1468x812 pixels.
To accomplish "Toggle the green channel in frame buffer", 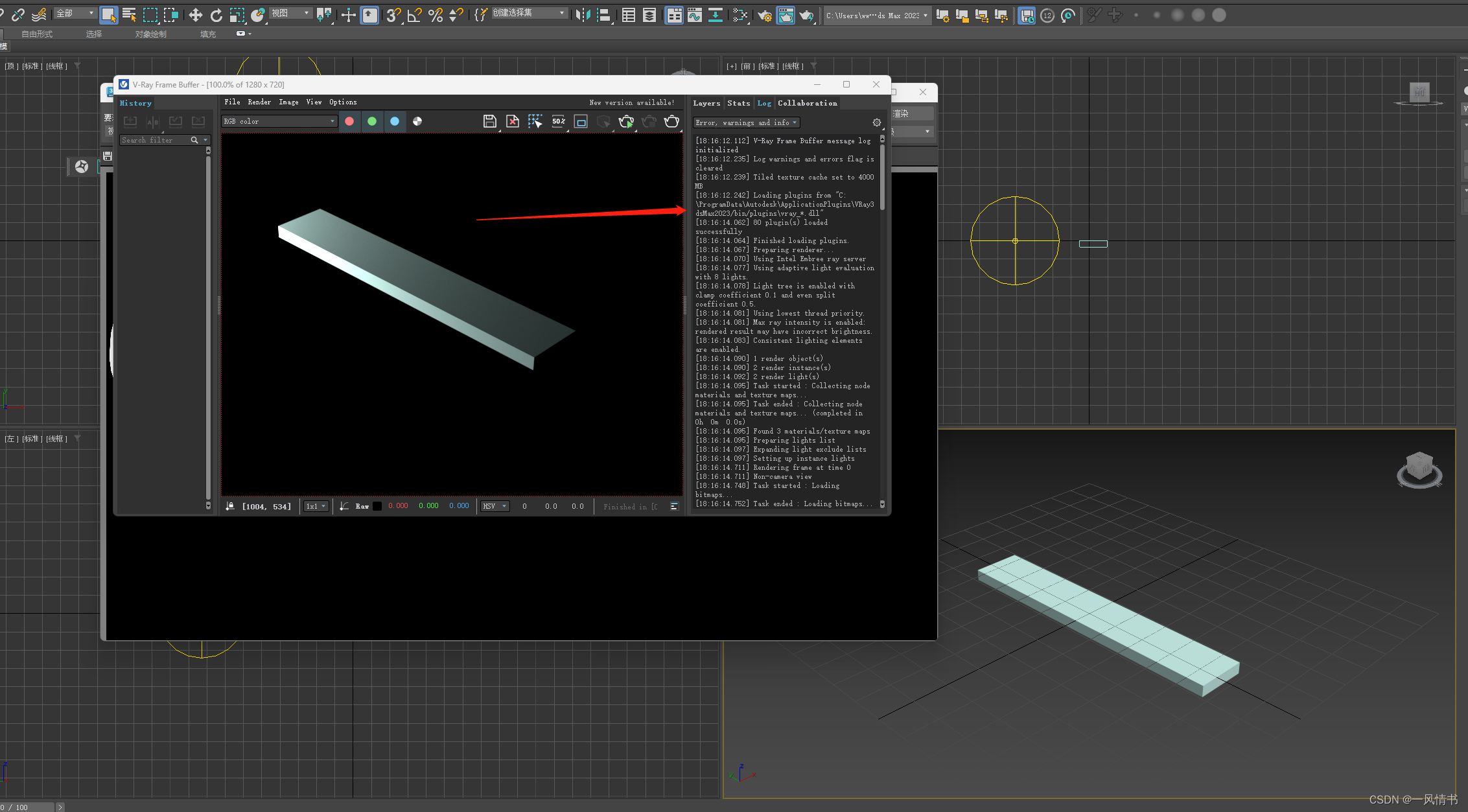I will click(372, 121).
